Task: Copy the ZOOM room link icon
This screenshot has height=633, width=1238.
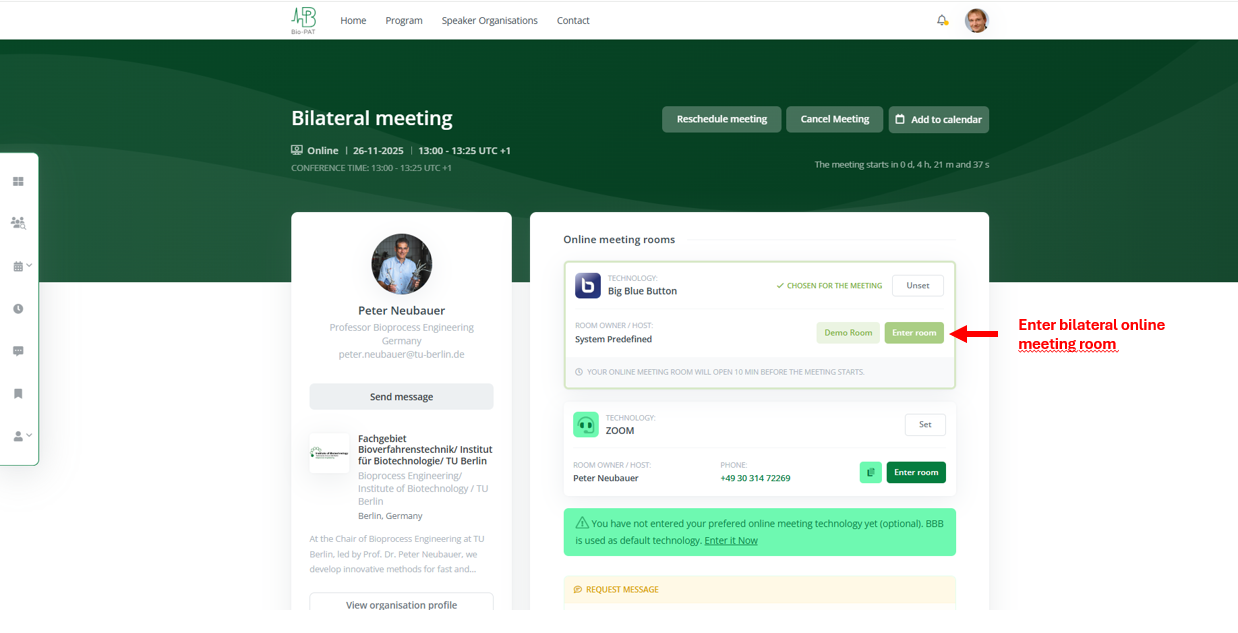Action: pyautogui.click(x=870, y=472)
